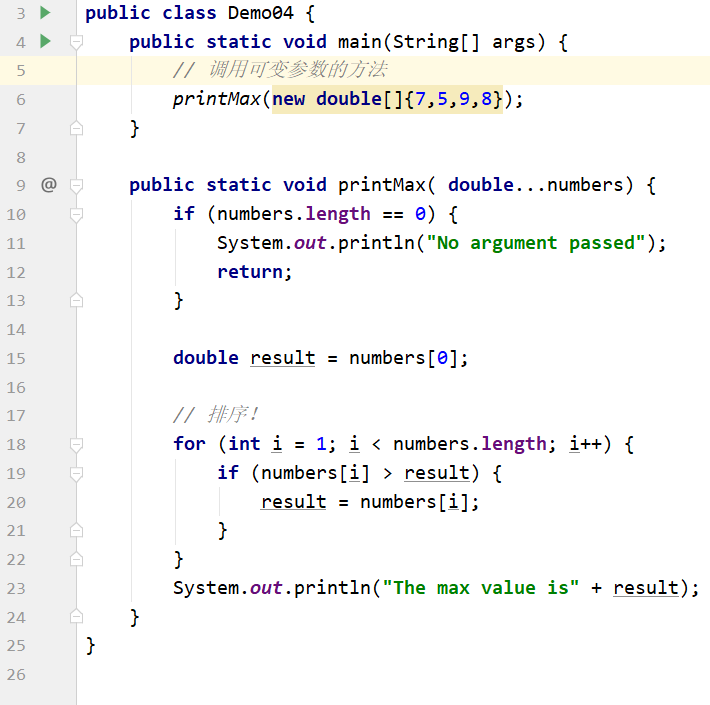Click line number 5 in gutter
This screenshot has height=705, width=710.
click(21, 71)
